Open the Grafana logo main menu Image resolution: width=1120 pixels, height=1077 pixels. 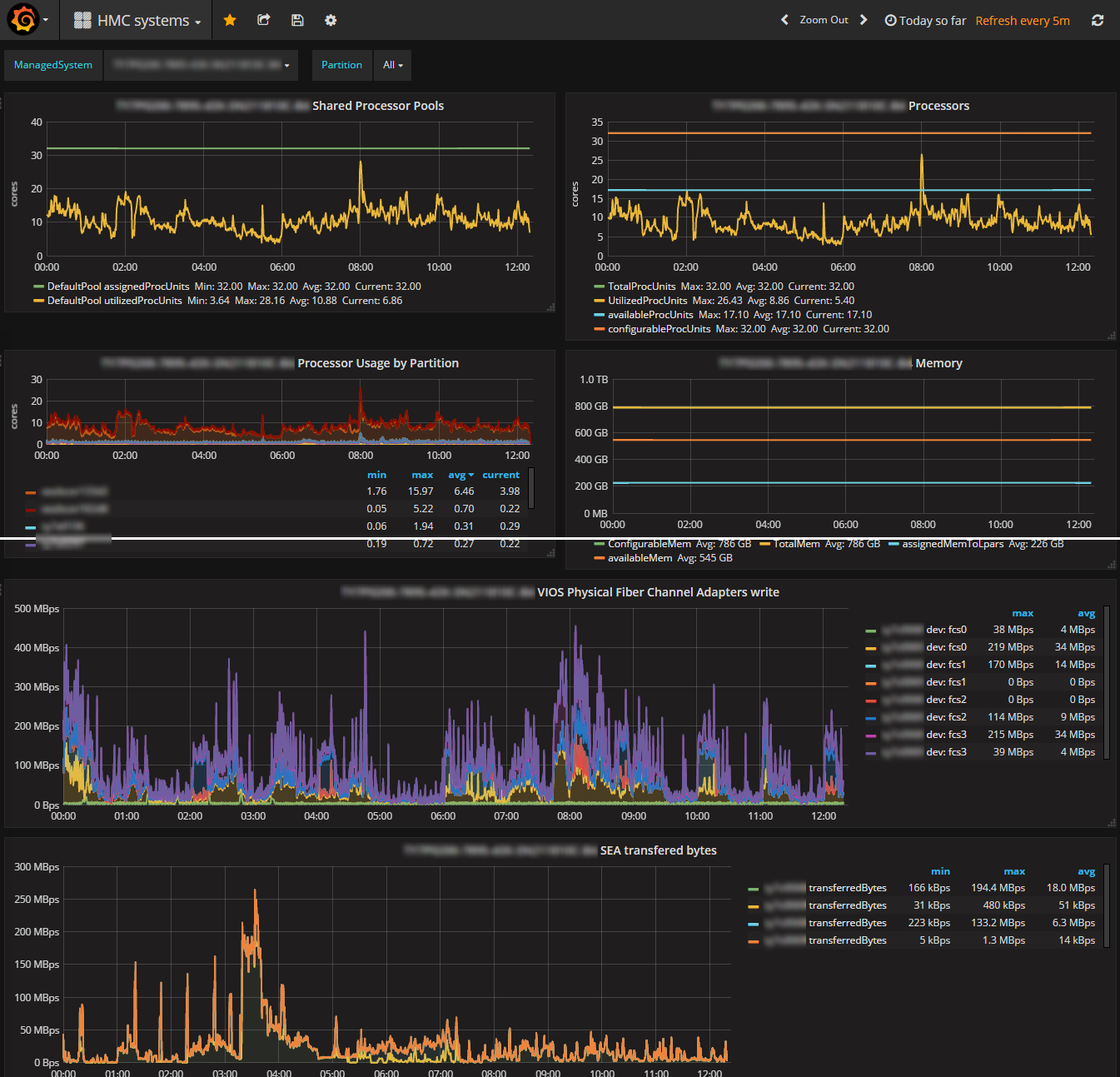(23, 20)
